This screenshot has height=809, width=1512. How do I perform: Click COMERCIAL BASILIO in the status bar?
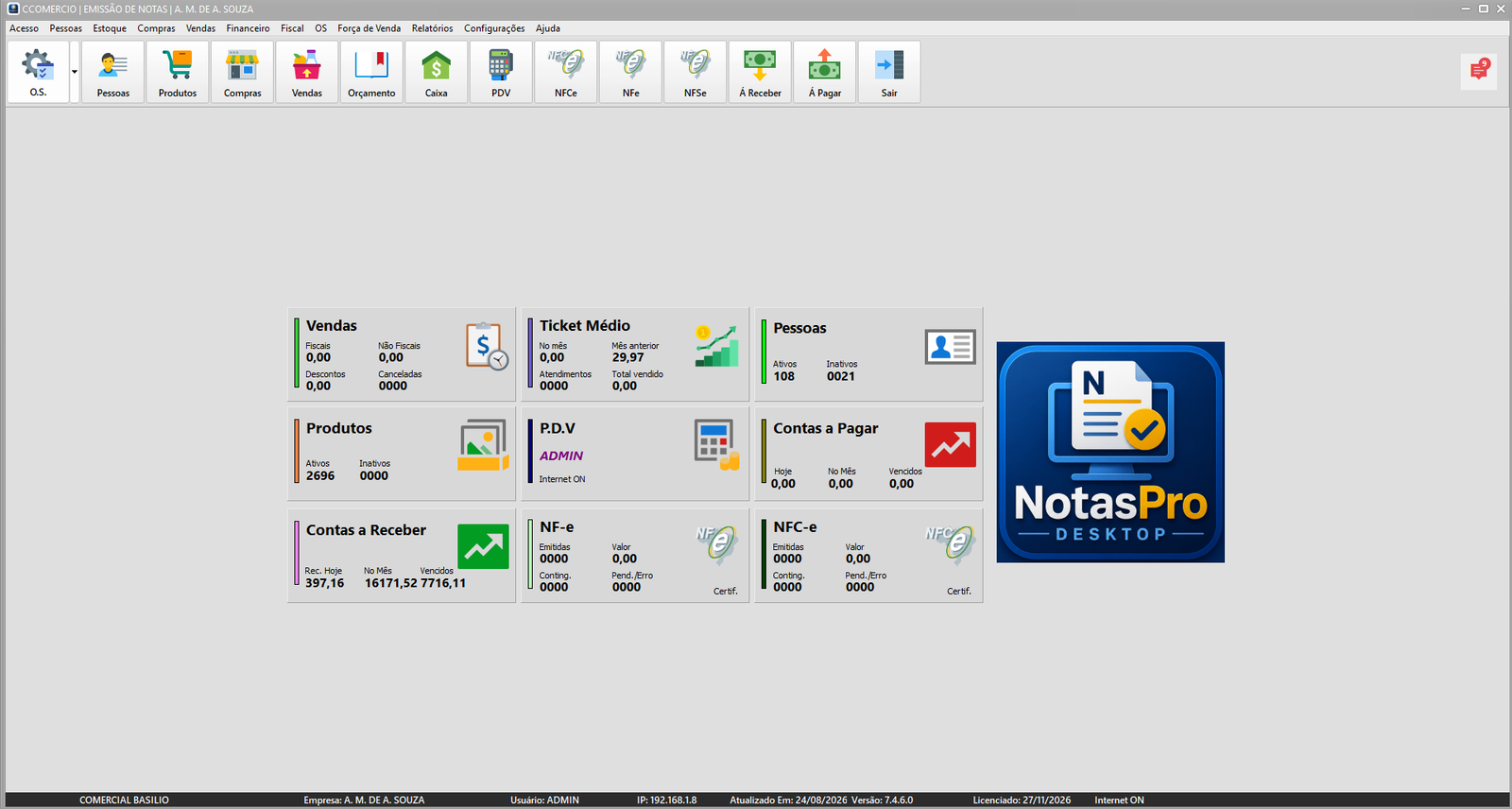point(124,800)
